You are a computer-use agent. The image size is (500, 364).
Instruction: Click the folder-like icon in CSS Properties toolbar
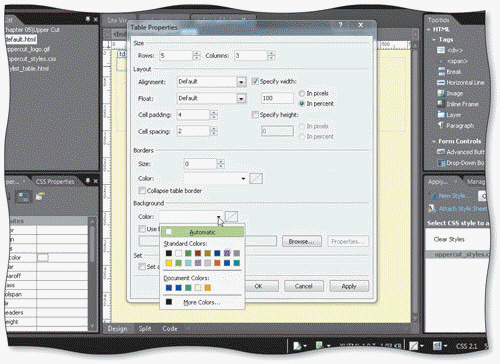(40, 197)
